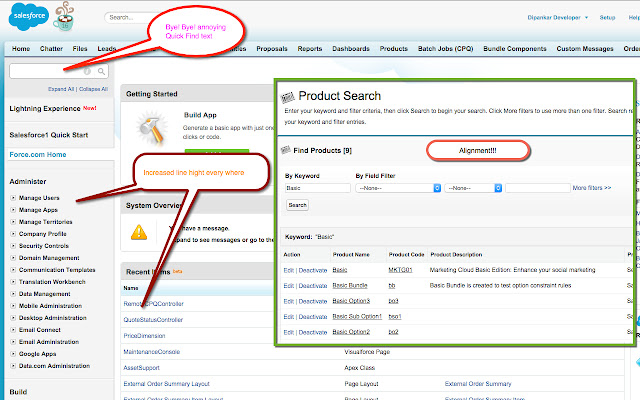Expand Google Apps node
The height and width of the screenshot is (400, 640).
point(13,354)
